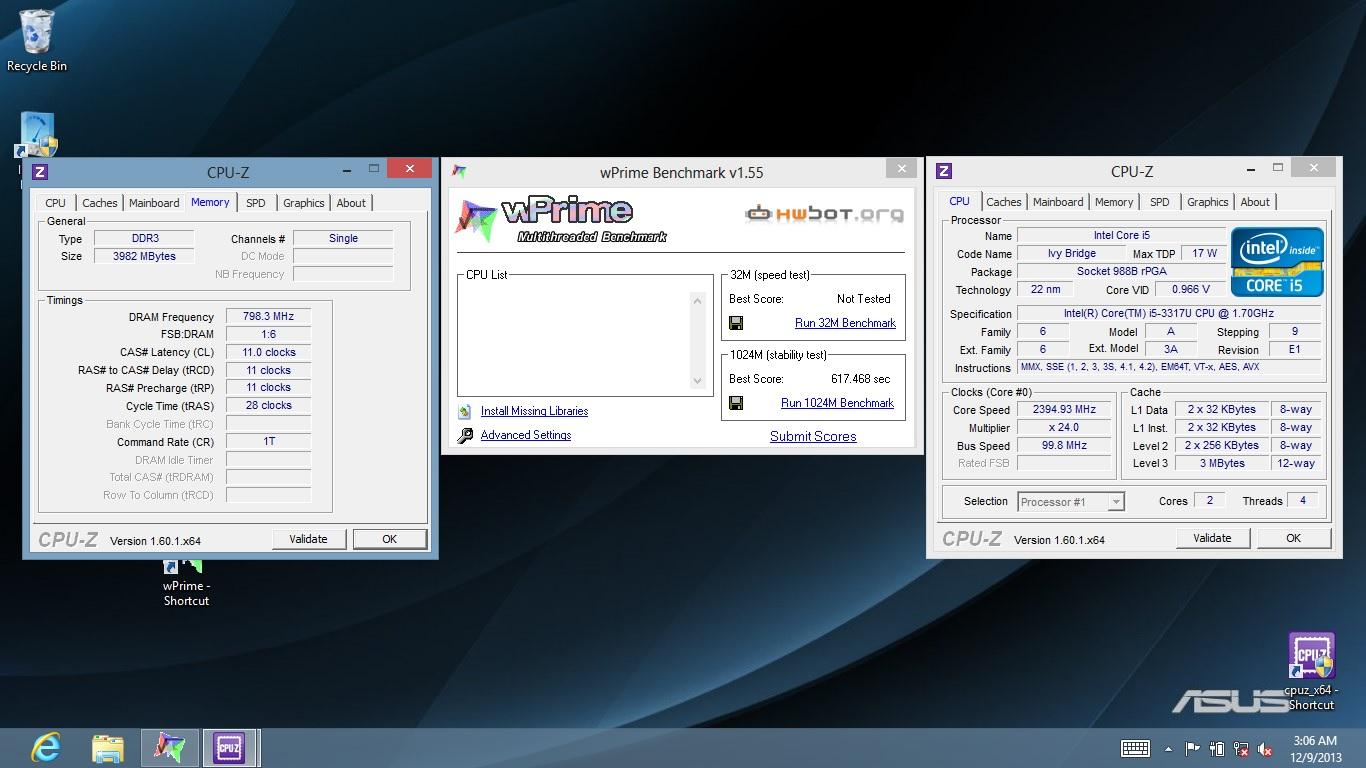
Task: Click OK in left CPU-Z Memory window
Action: (390, 539)
